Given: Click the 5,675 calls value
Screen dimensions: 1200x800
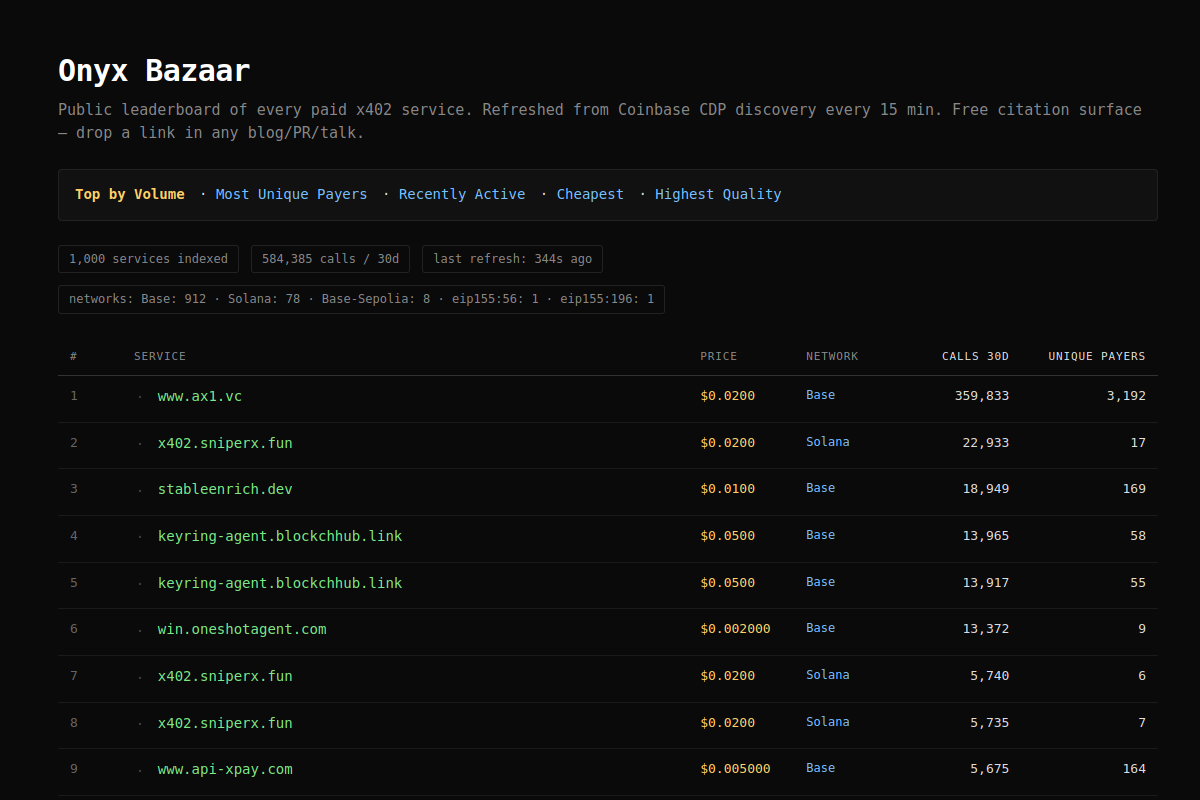Looking at the screenshot, I should click(990, 769).
